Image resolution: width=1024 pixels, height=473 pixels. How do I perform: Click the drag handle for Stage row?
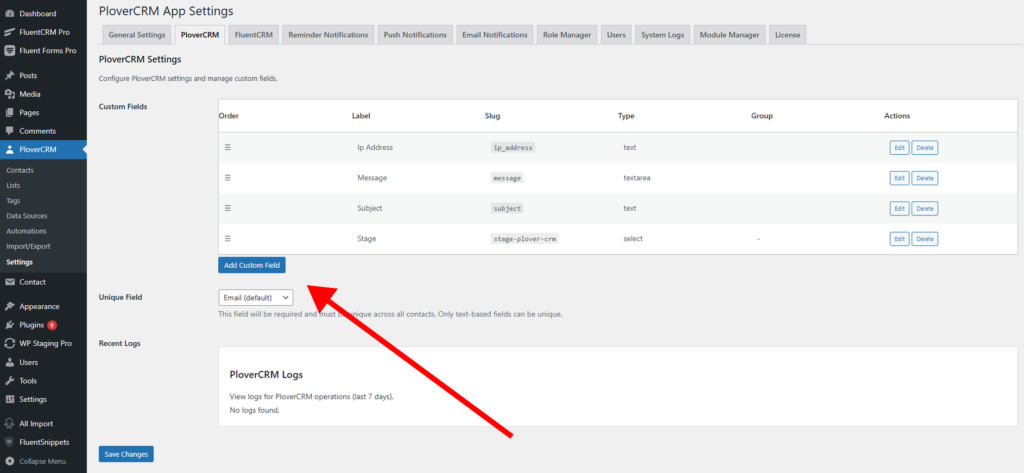pyautogui.click(x=228, y=238)
